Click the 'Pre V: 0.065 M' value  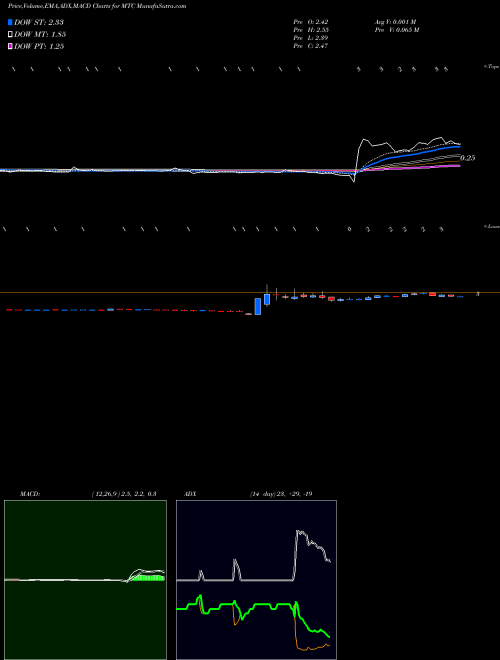pos(396,30)
